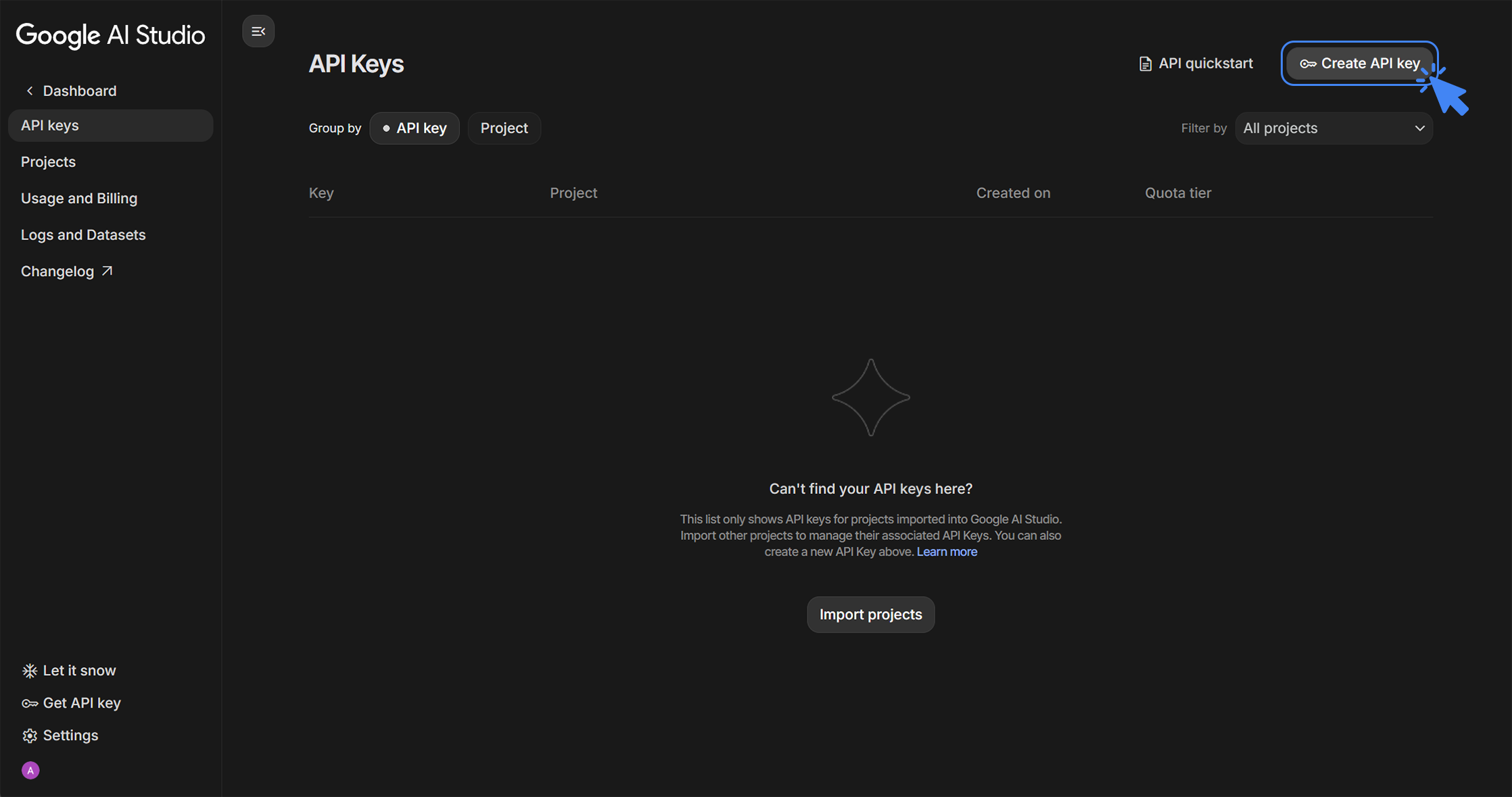Open the Google AI Studio logo home link
The width and height of the screenshot is (1512, 797).
tap(110, 35)
